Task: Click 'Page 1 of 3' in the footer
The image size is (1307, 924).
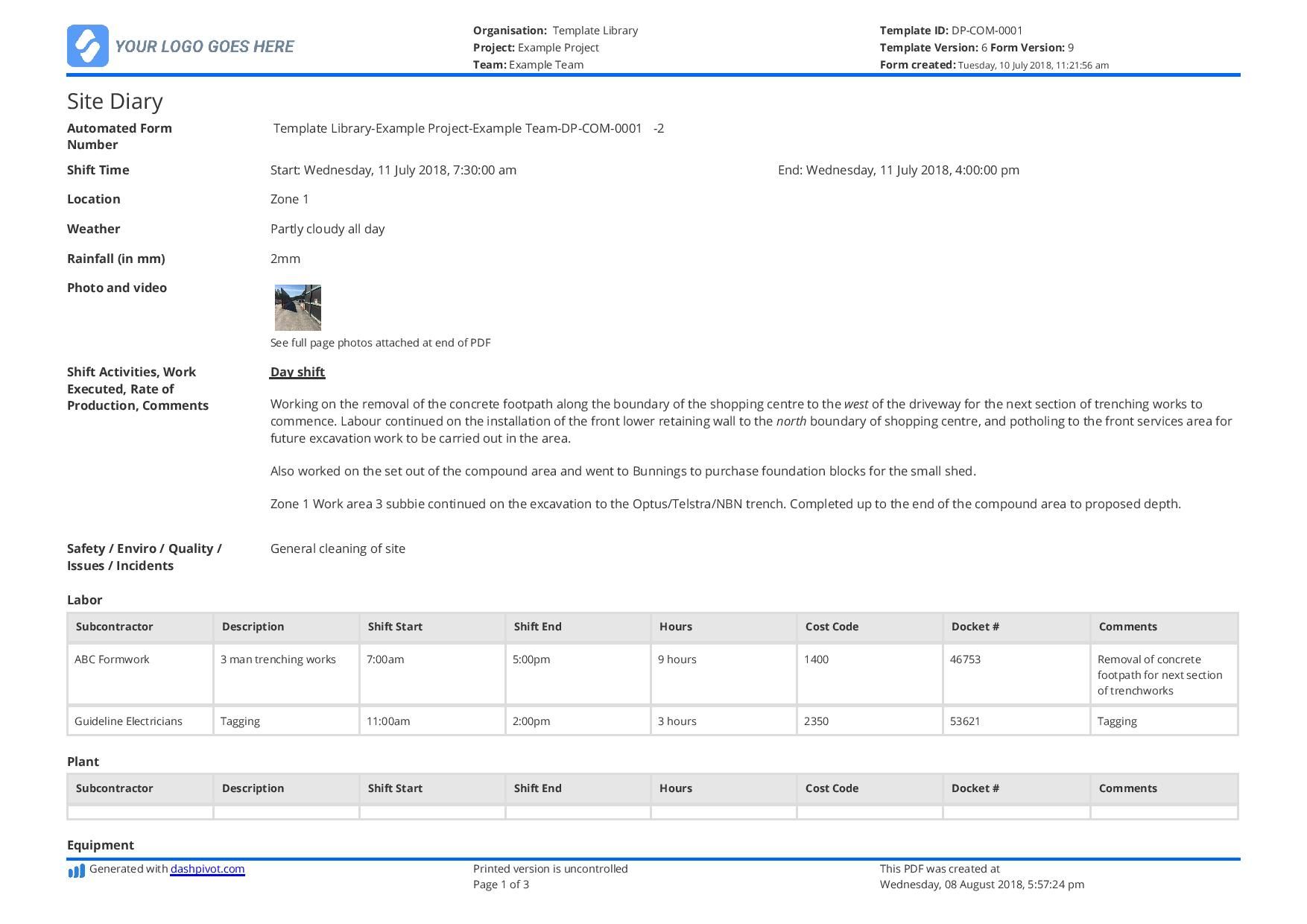Action: click(501, 885)
